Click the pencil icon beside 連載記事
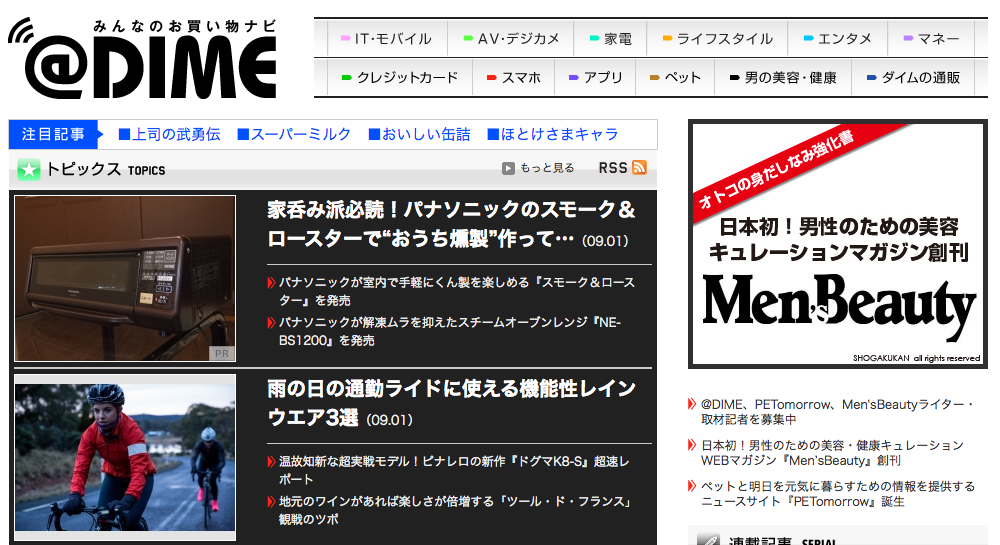This screenshot has height=545, width=1000. [708, 539]
